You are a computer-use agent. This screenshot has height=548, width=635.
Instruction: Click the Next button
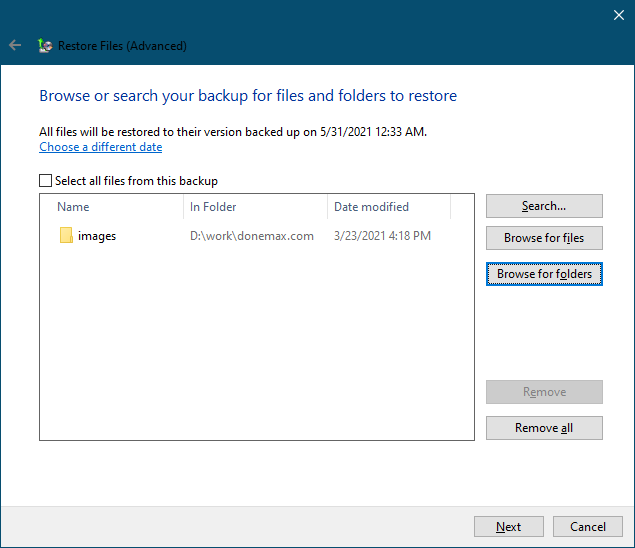[509, 527]
